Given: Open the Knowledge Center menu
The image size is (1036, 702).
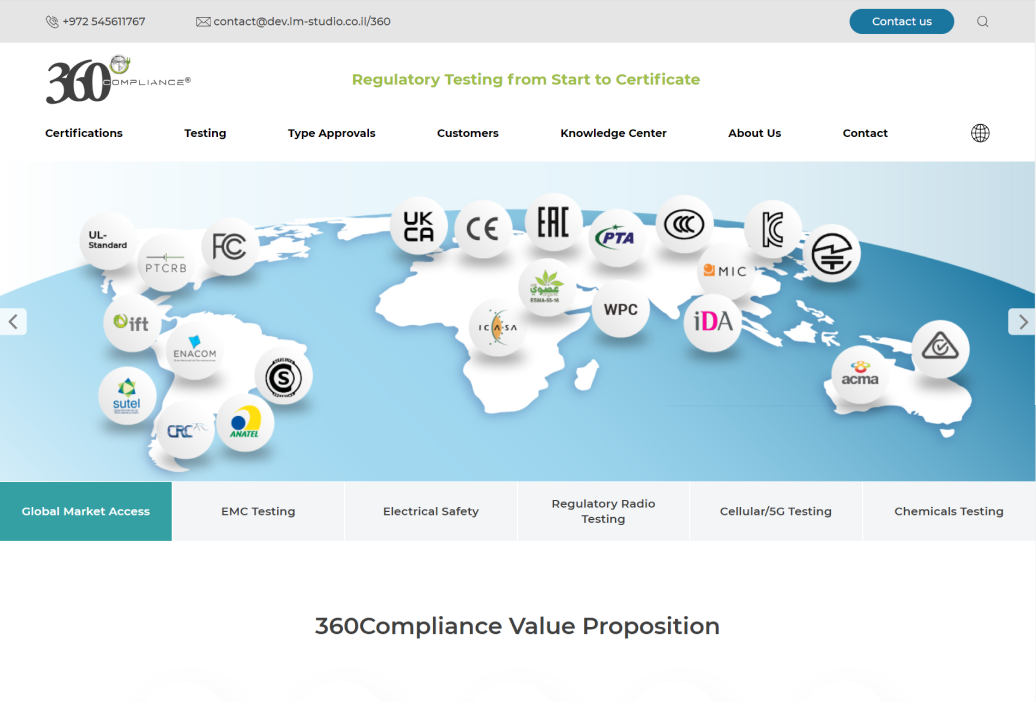Looking at the screenshot, I should click(613, 133).
